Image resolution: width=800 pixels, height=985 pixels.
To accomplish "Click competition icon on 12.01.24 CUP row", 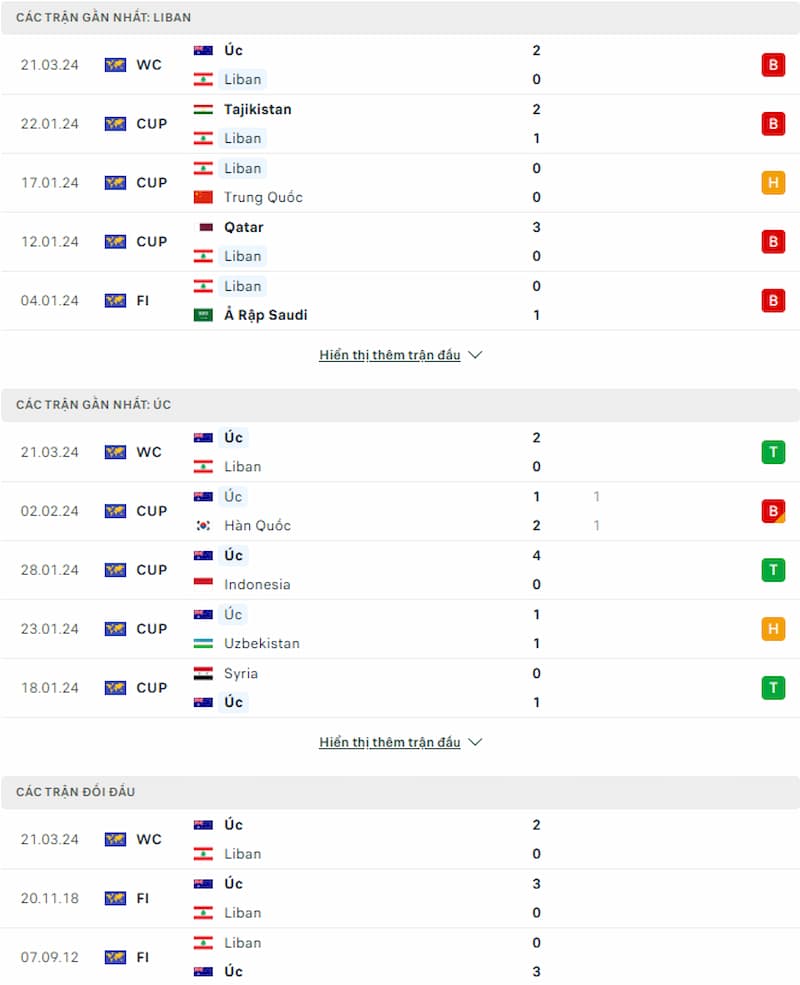I will point(116,242).
